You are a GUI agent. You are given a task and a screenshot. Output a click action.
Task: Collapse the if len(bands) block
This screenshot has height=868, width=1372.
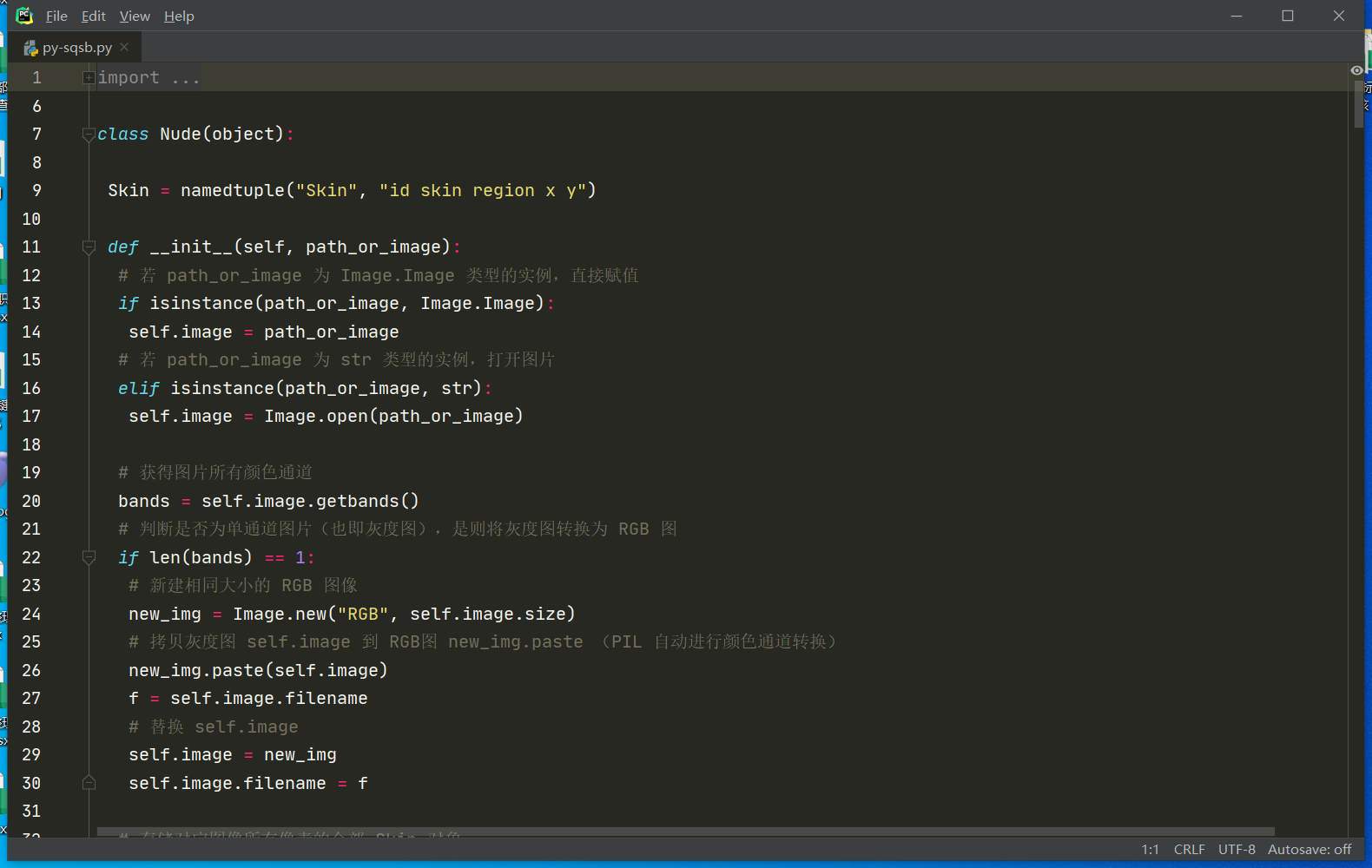[89, 557]
